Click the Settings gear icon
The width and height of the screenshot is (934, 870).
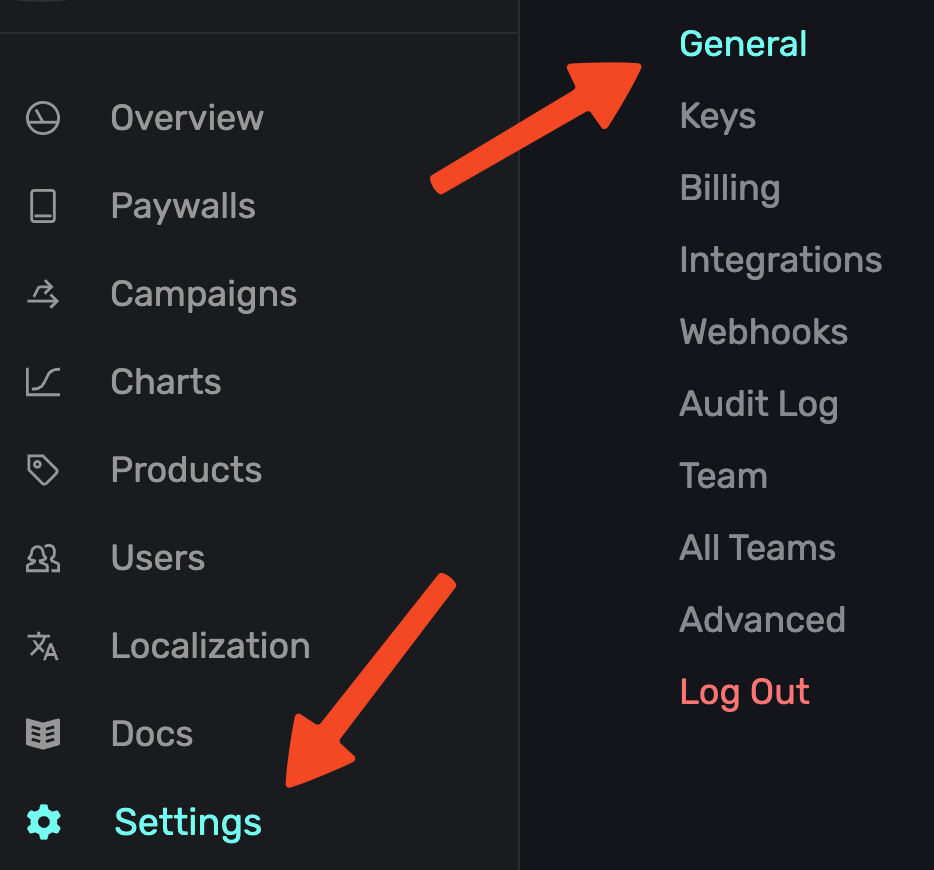point(43,822)
